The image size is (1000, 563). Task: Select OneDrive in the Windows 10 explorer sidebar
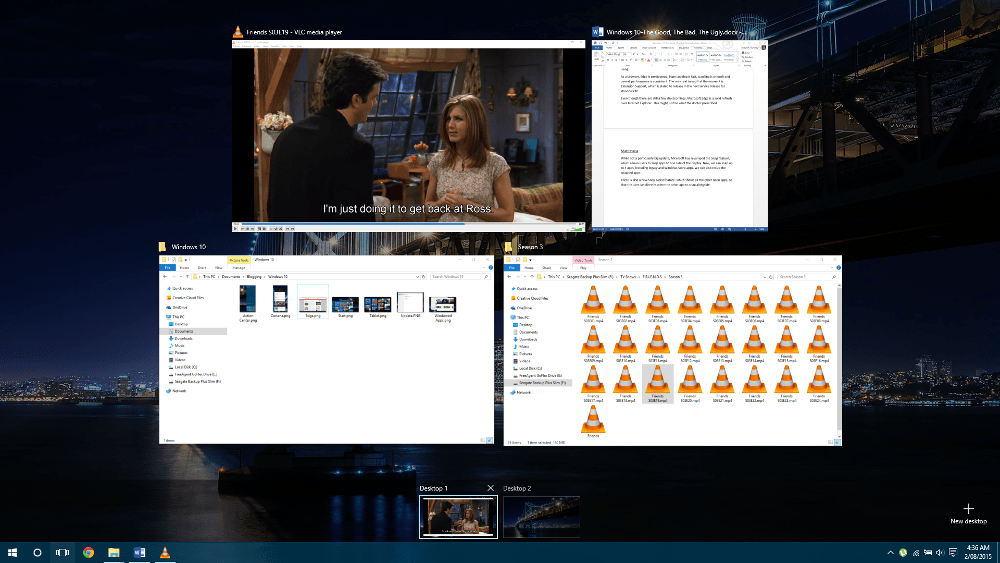click(177, 307)
